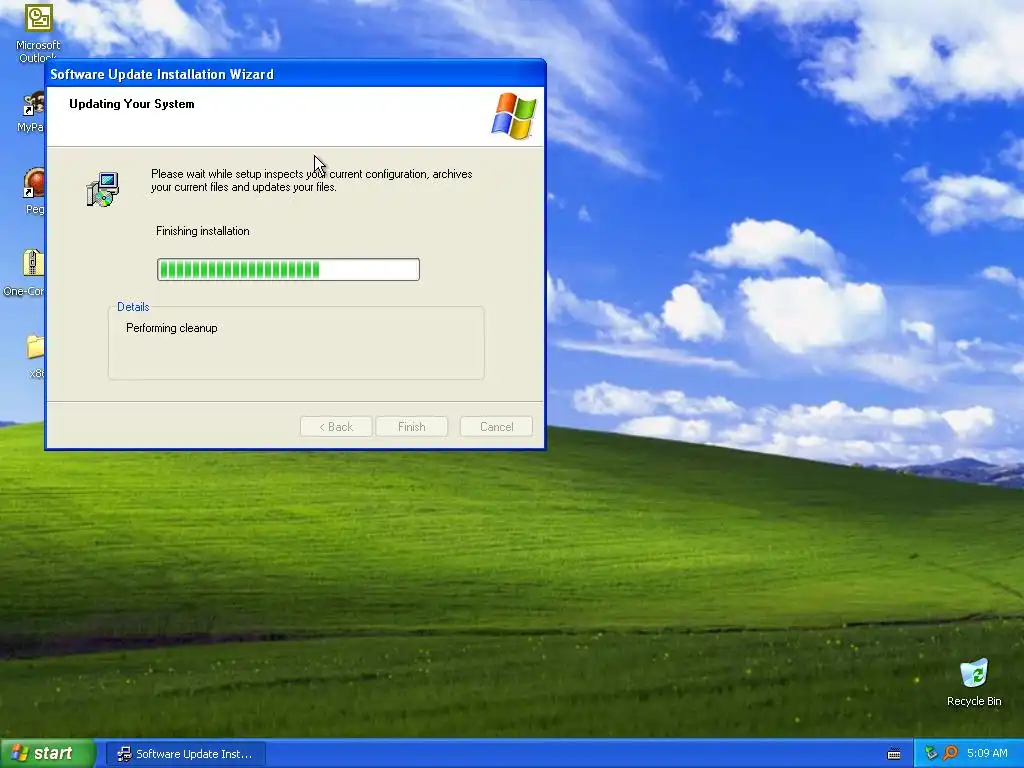Click the orange magnifier tray icon
This screenshot has width=1024, height=768.
point(950,753)
